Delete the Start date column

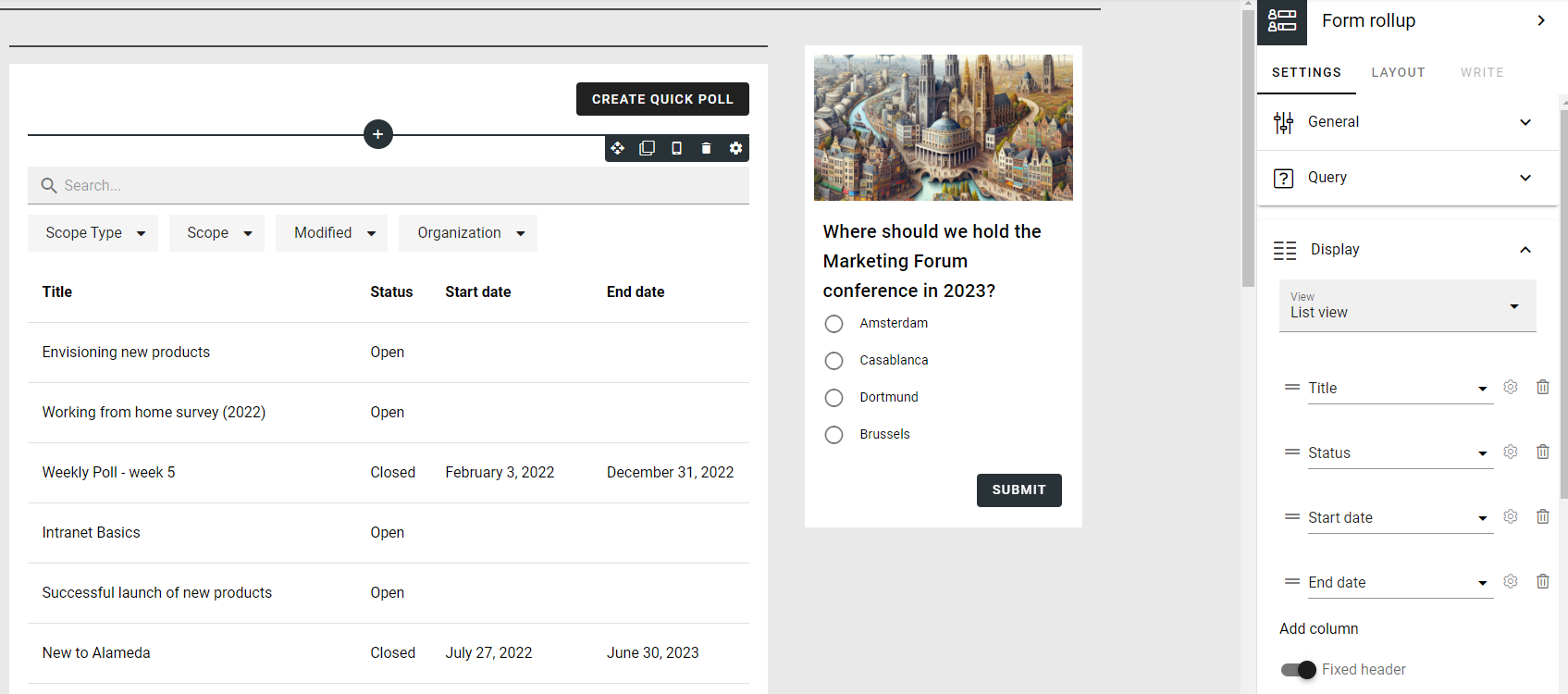pos(1543,516)
